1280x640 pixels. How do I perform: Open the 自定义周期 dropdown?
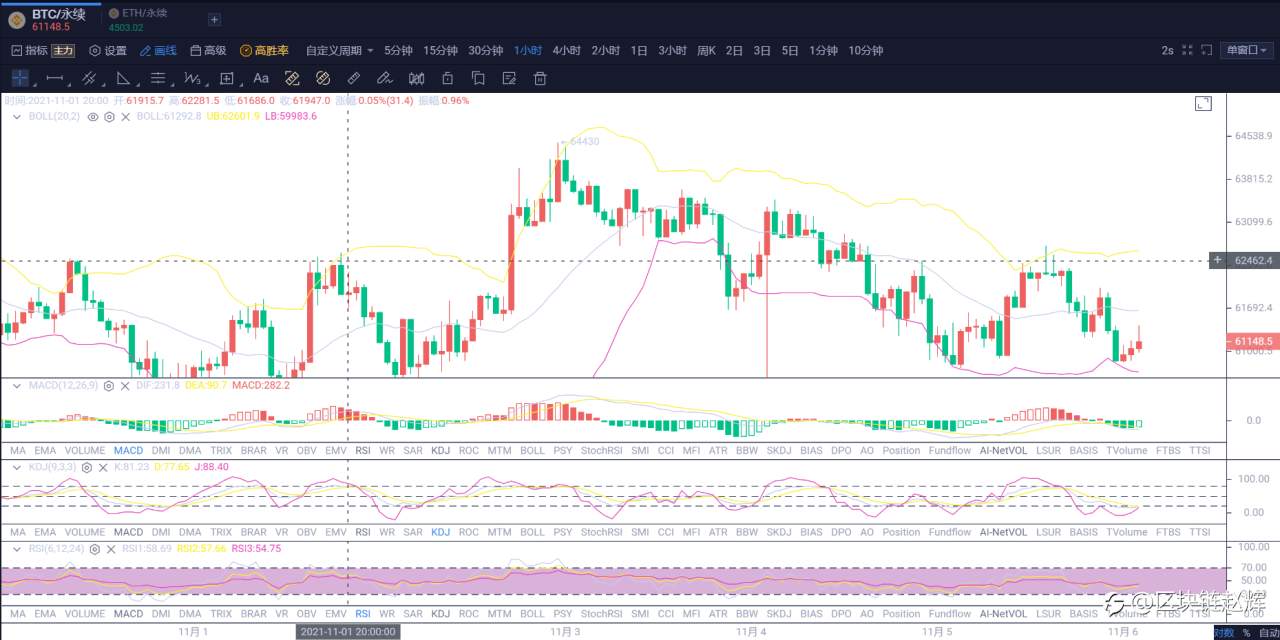[339, 50]
